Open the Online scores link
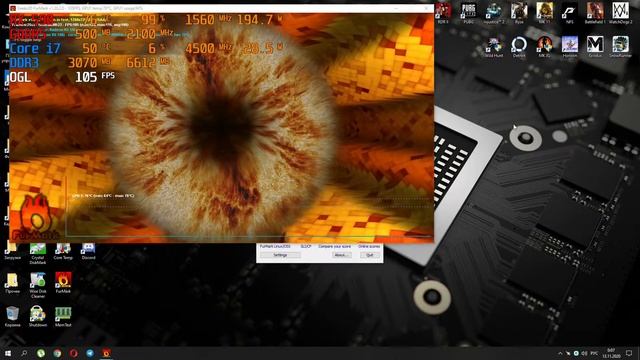 369,247
